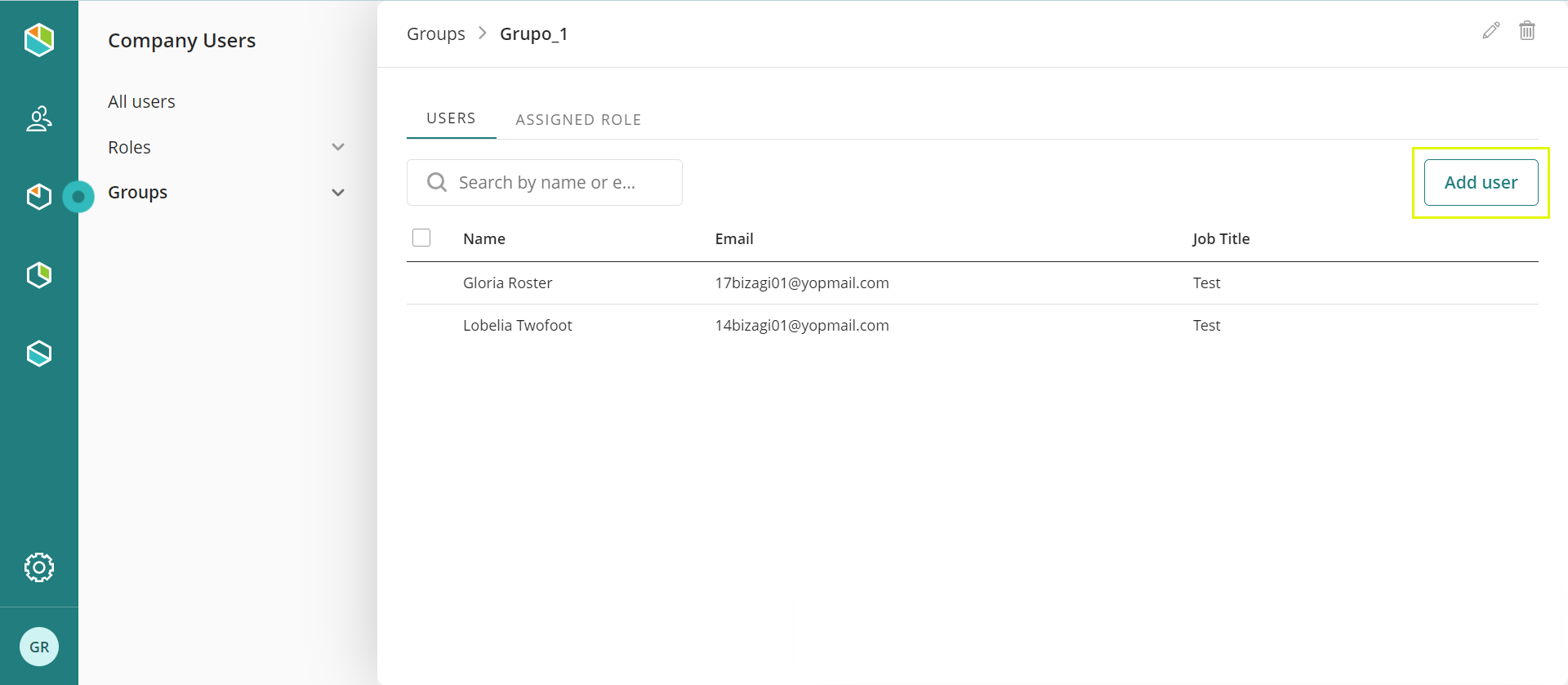Expand the Roles chevron

pos(338,147)
